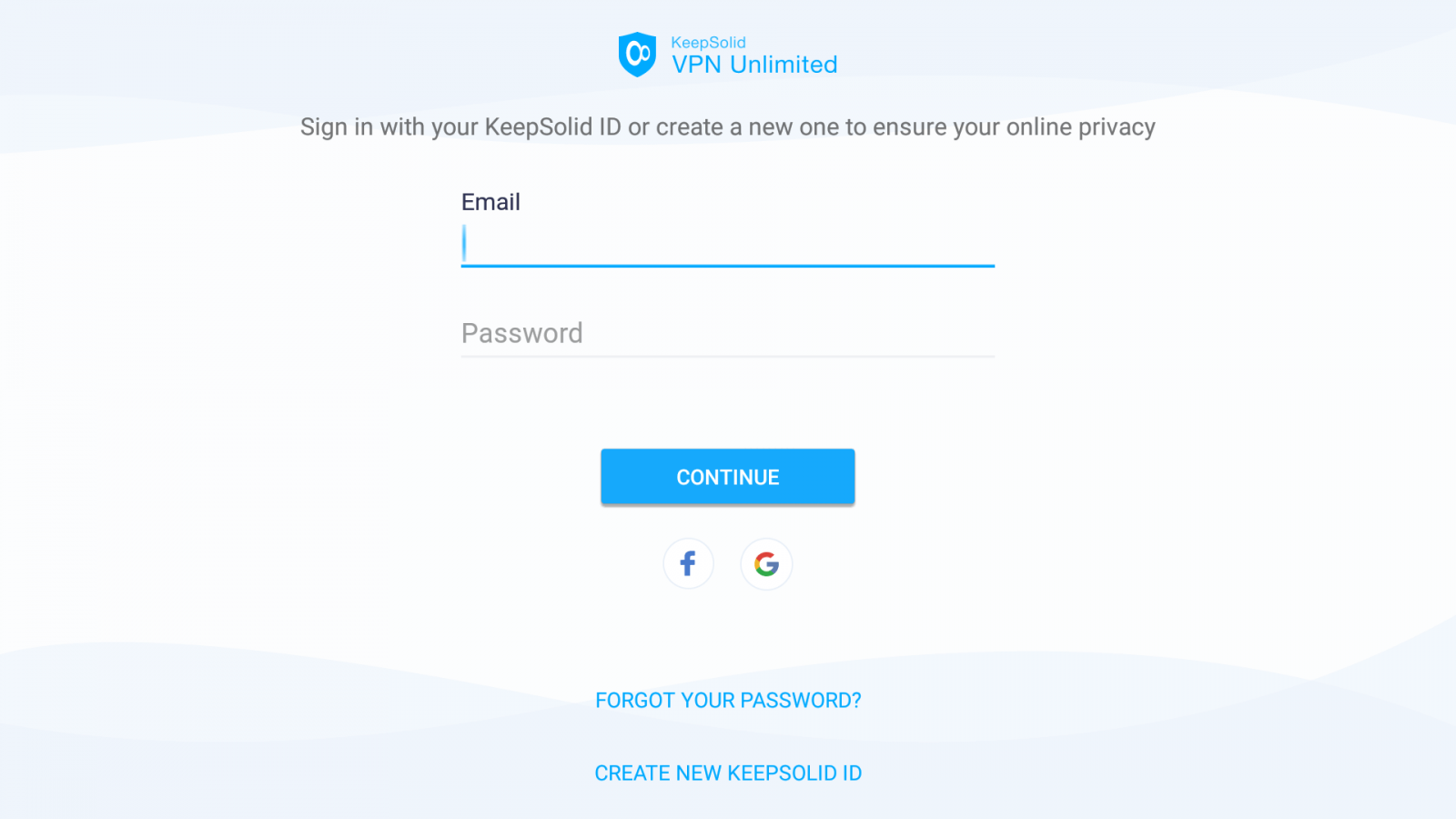Click the CONTINUE button
The image size is (1456, 819).
(728, 477)
